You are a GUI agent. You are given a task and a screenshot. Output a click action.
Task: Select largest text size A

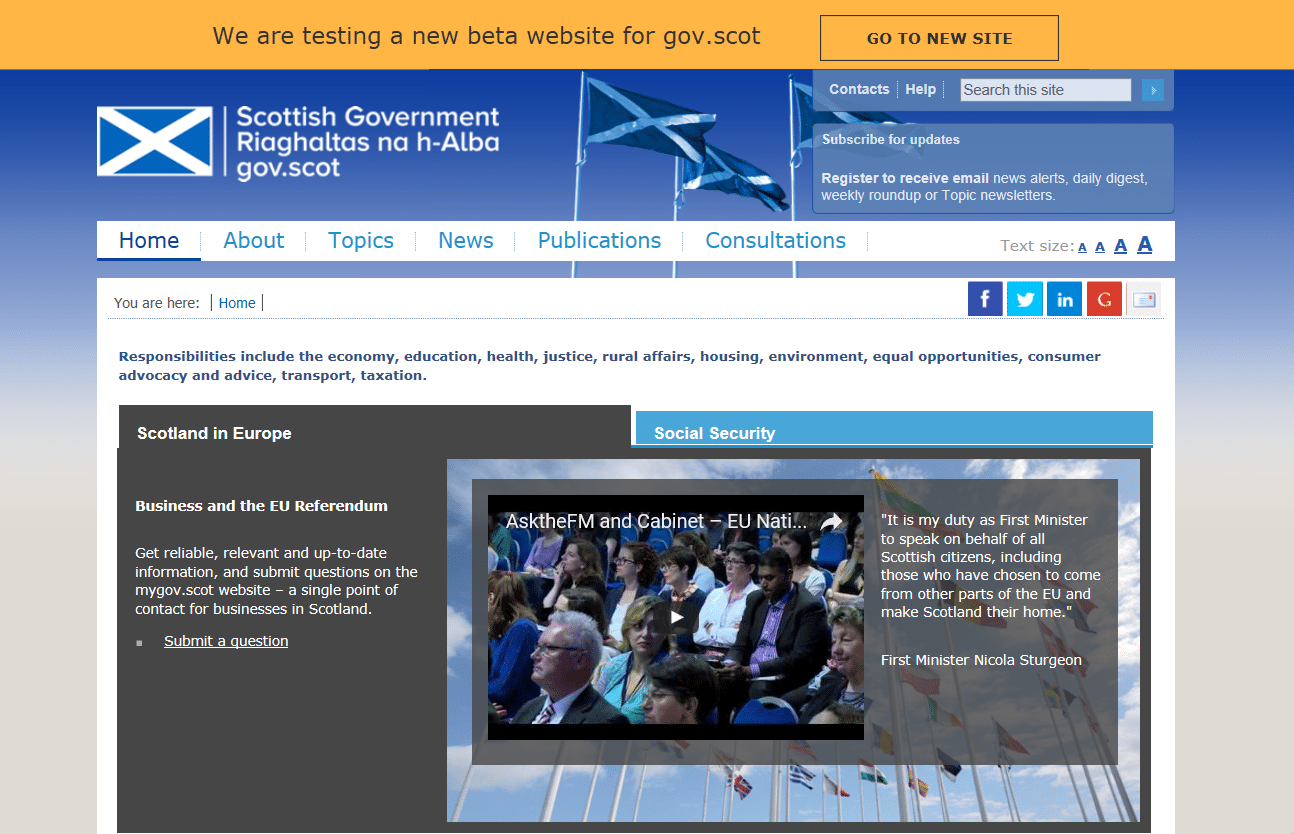tap(1145, 244)
